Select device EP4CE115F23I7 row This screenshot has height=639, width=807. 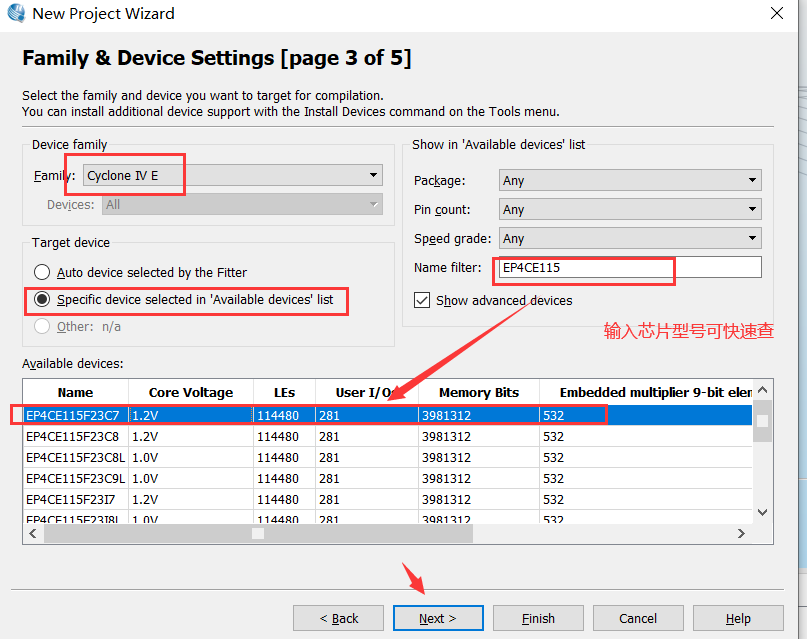[x=387, y=500]
